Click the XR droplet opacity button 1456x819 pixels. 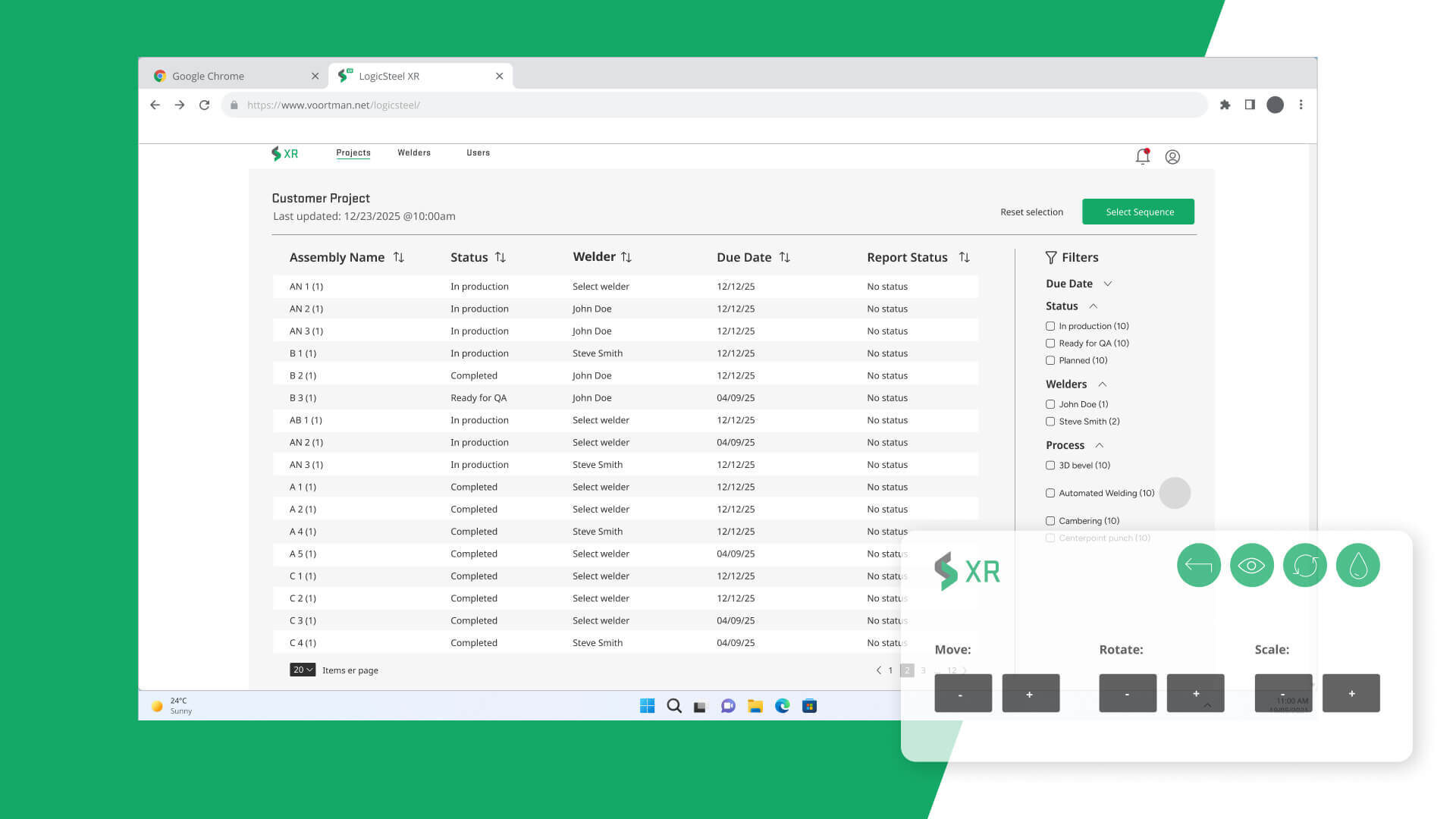(1357, 566)
